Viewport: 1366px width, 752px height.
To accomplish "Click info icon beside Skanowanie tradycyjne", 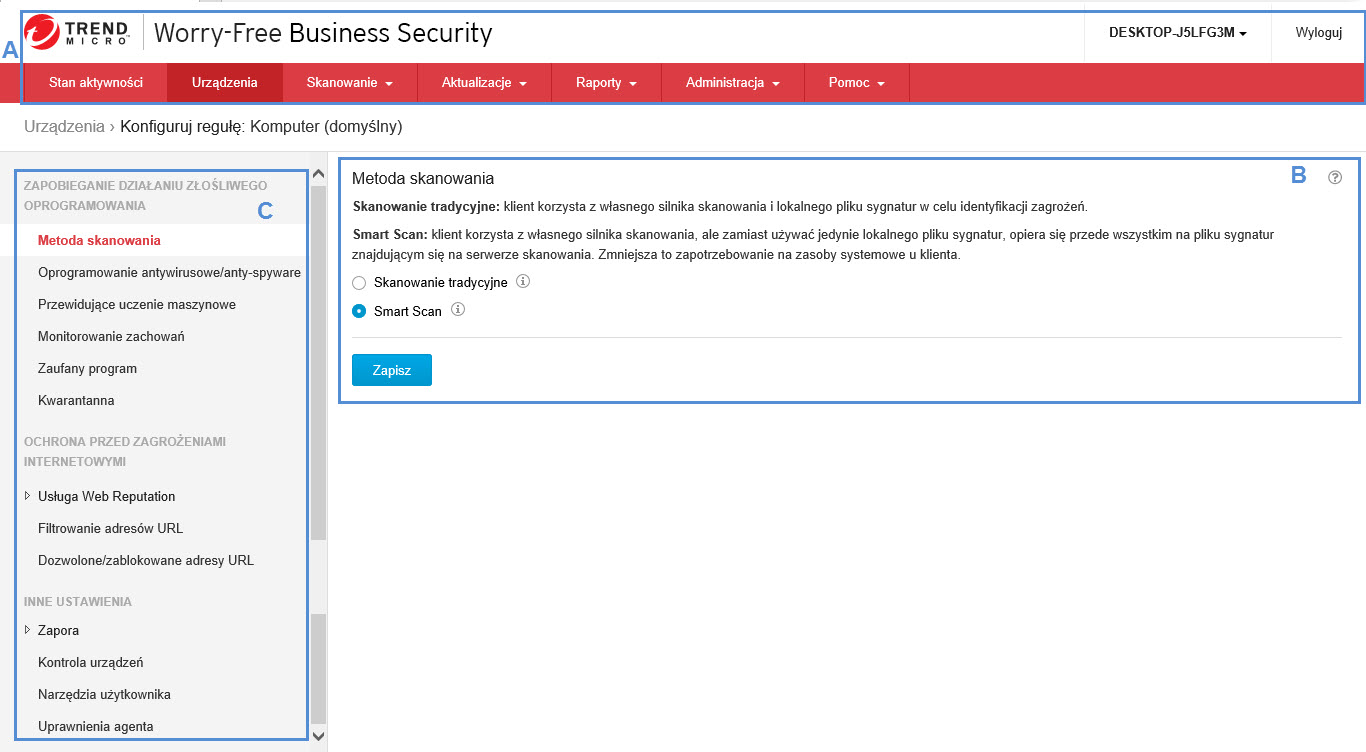I will (x=523, y=282).
